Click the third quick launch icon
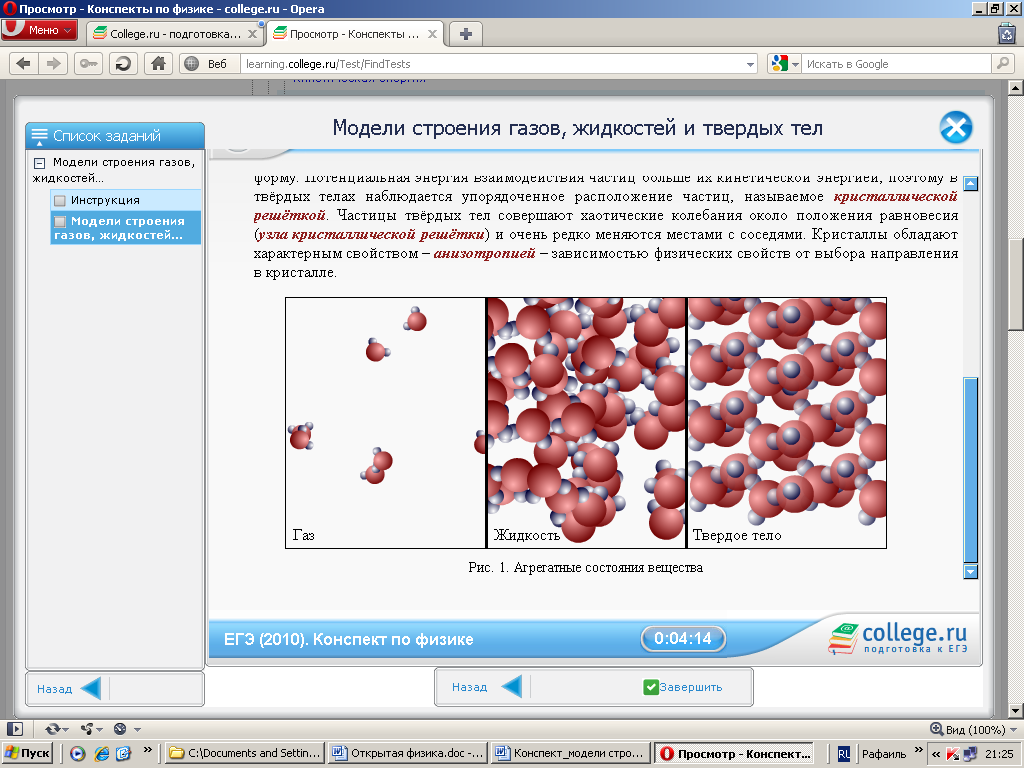 coord(123,754)
